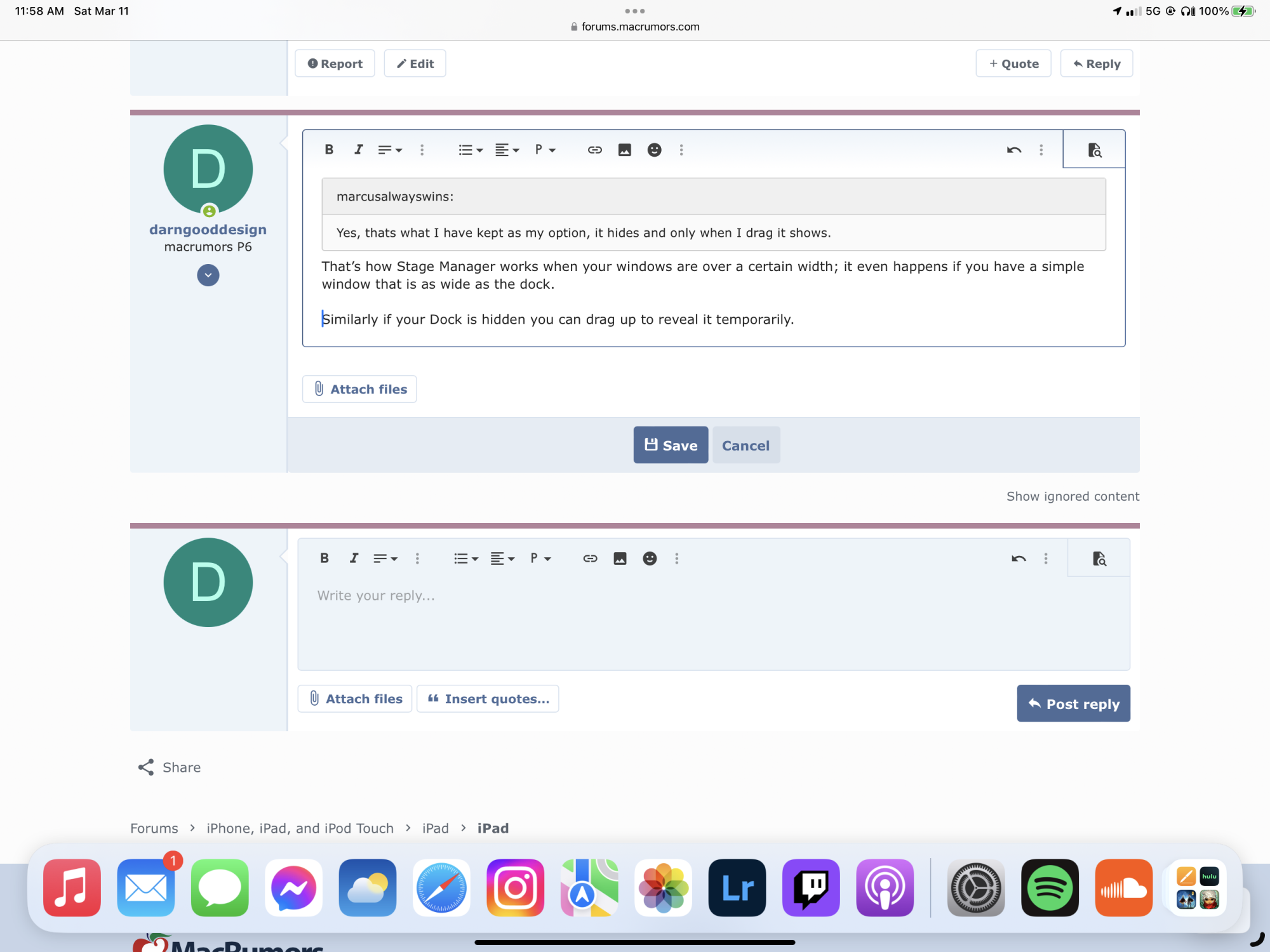
Task: Toggle preview mode in reply editor
Action: pyautogui.click(x=1099, y=559)
